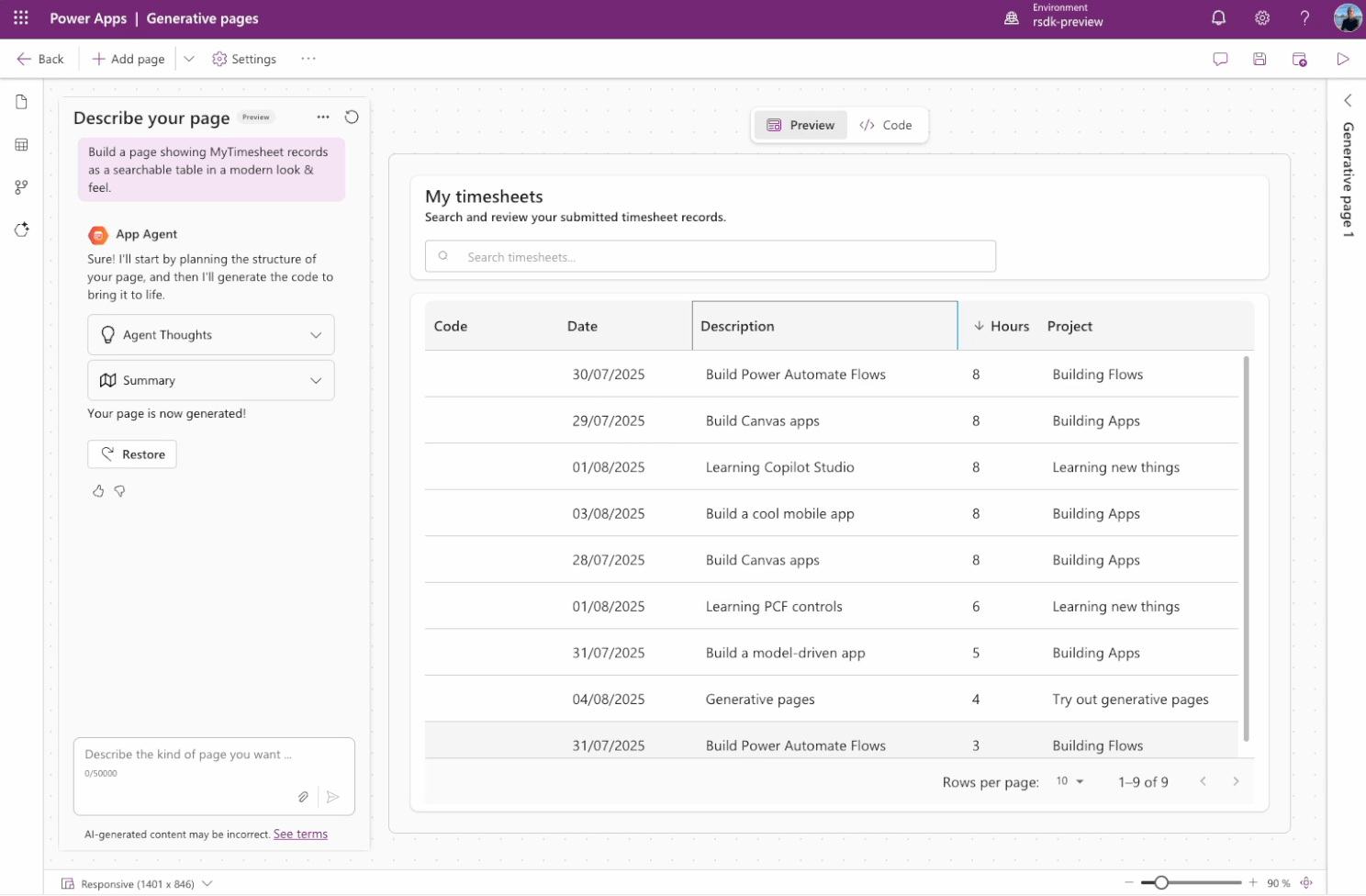Click the Restore button
Image resolution: width=1366 pixels, height=896 pixels.
pyautogui.click(x=132, y=454)
